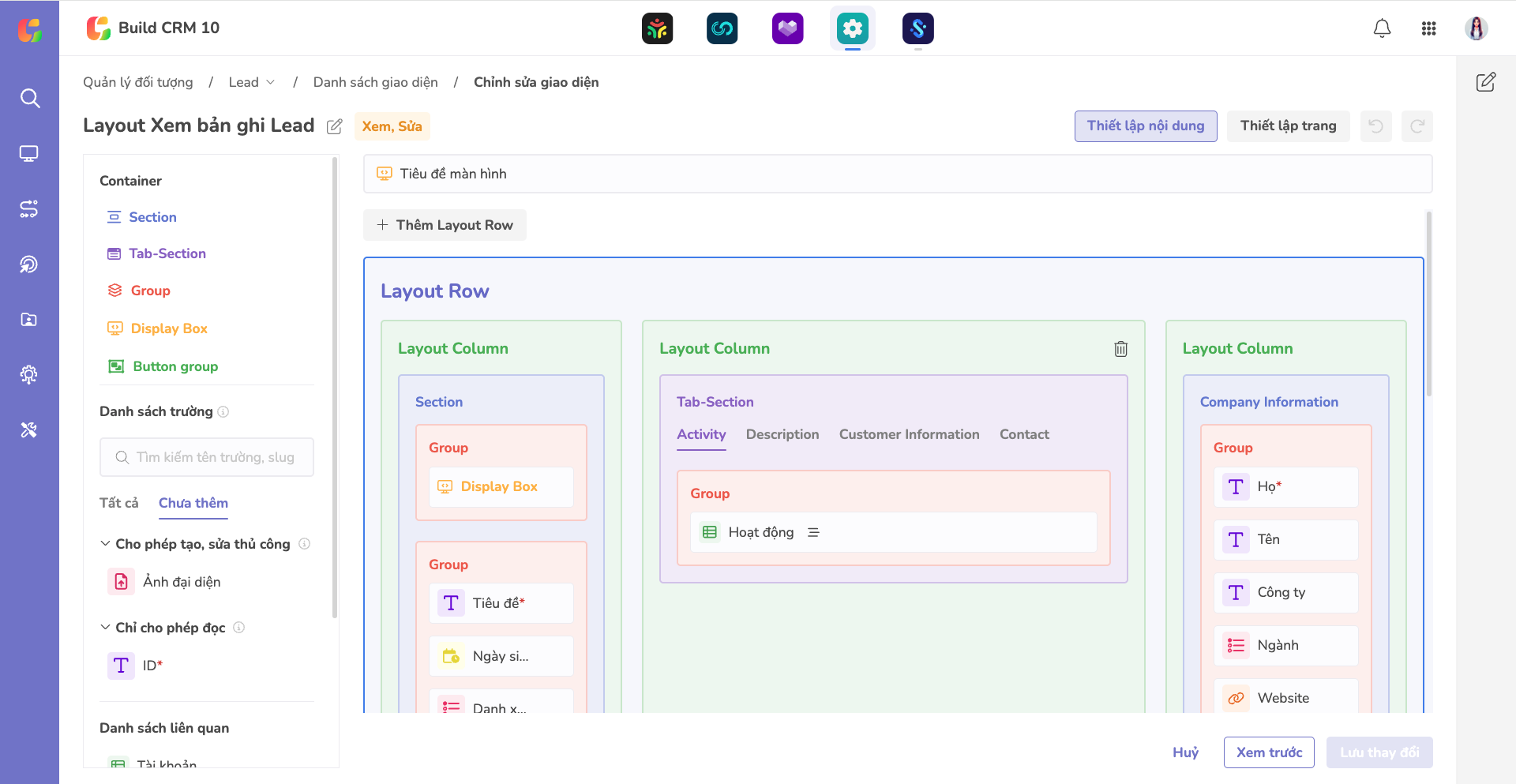
Task: Select the Tất cả fields tab
Action: [x=119, y=503]
